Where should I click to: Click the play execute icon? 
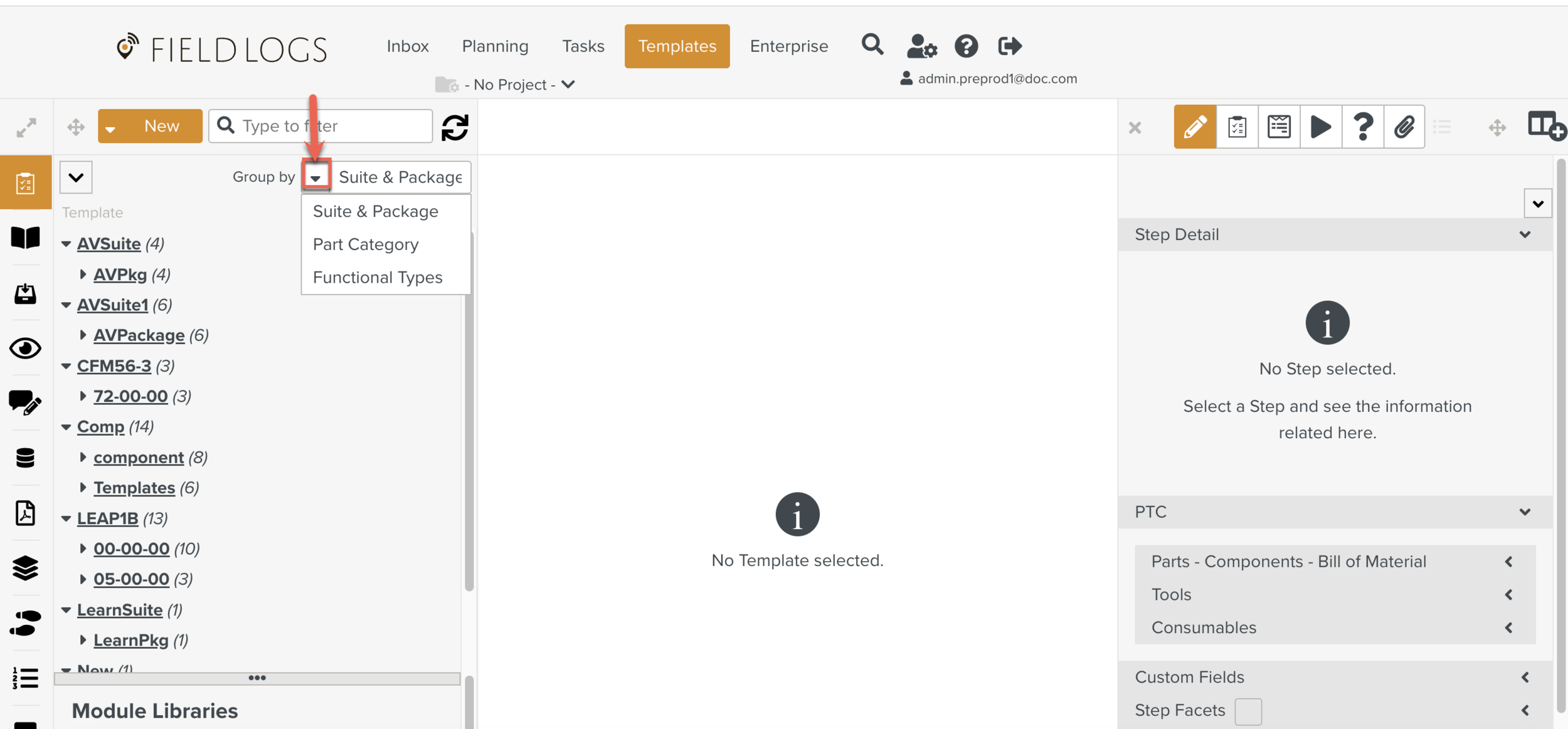click(x=1320, y=127)
